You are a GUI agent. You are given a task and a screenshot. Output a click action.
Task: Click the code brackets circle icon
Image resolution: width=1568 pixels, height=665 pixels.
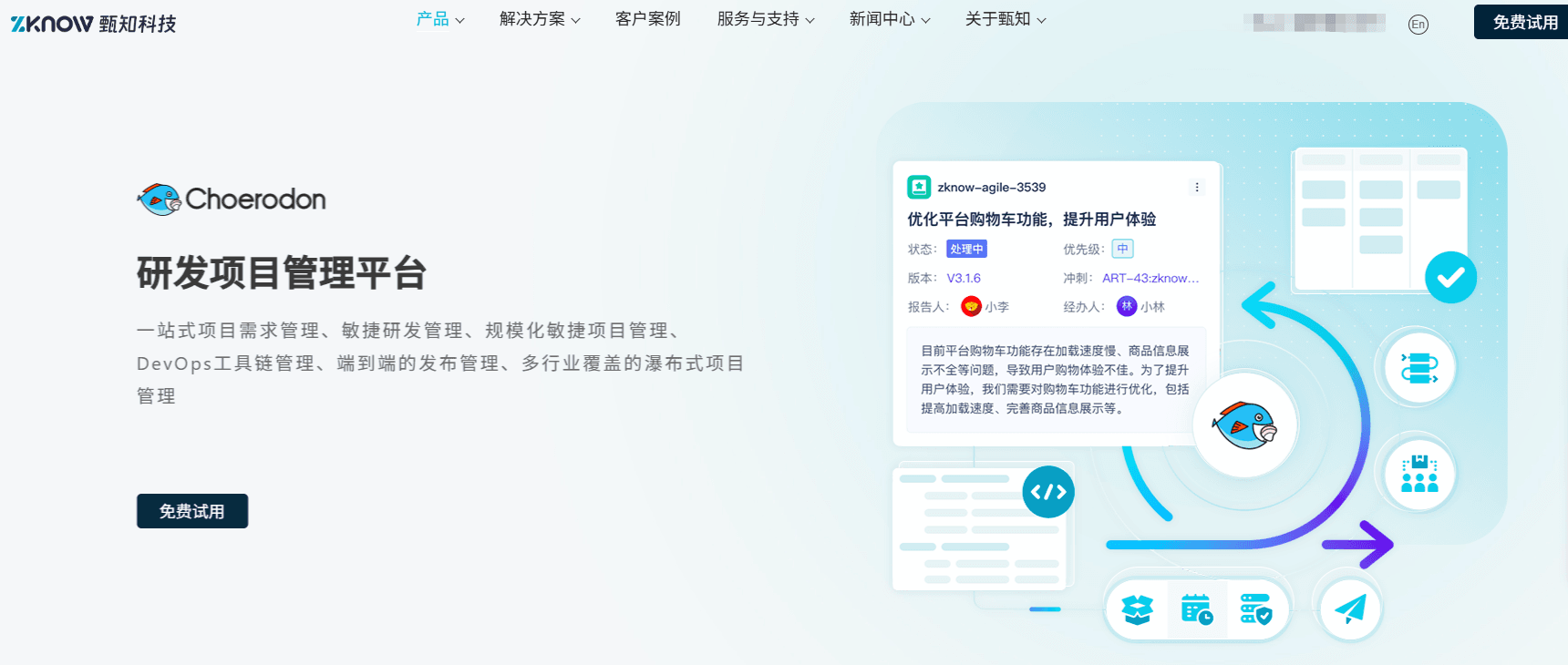click(x=1048, y=492)
